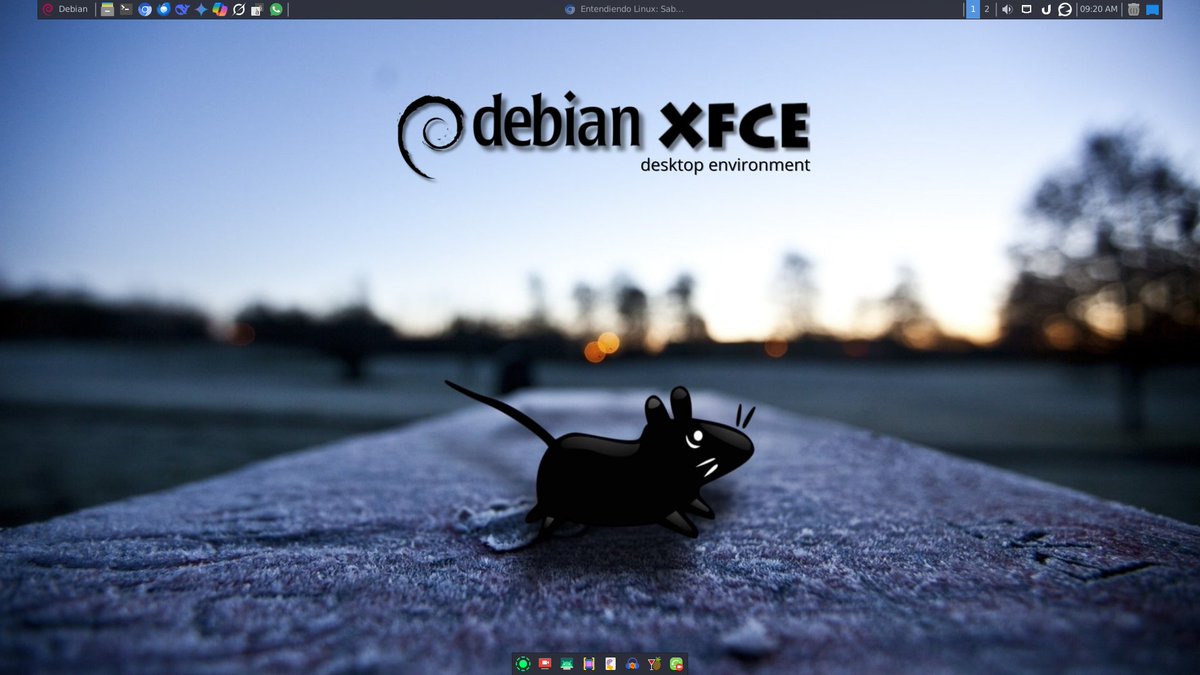The width and height of the screenshot is (1200, 675).
Task: Click the display/screen tray icon
Action: click(1026, 9)
